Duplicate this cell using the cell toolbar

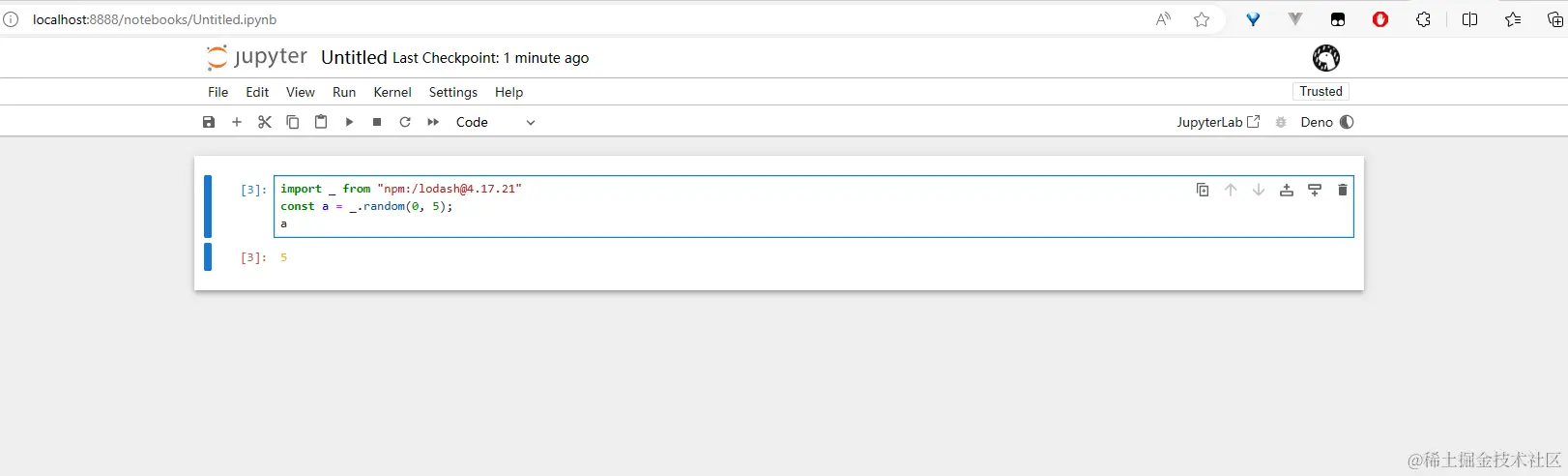click(x=1203, y=190)
